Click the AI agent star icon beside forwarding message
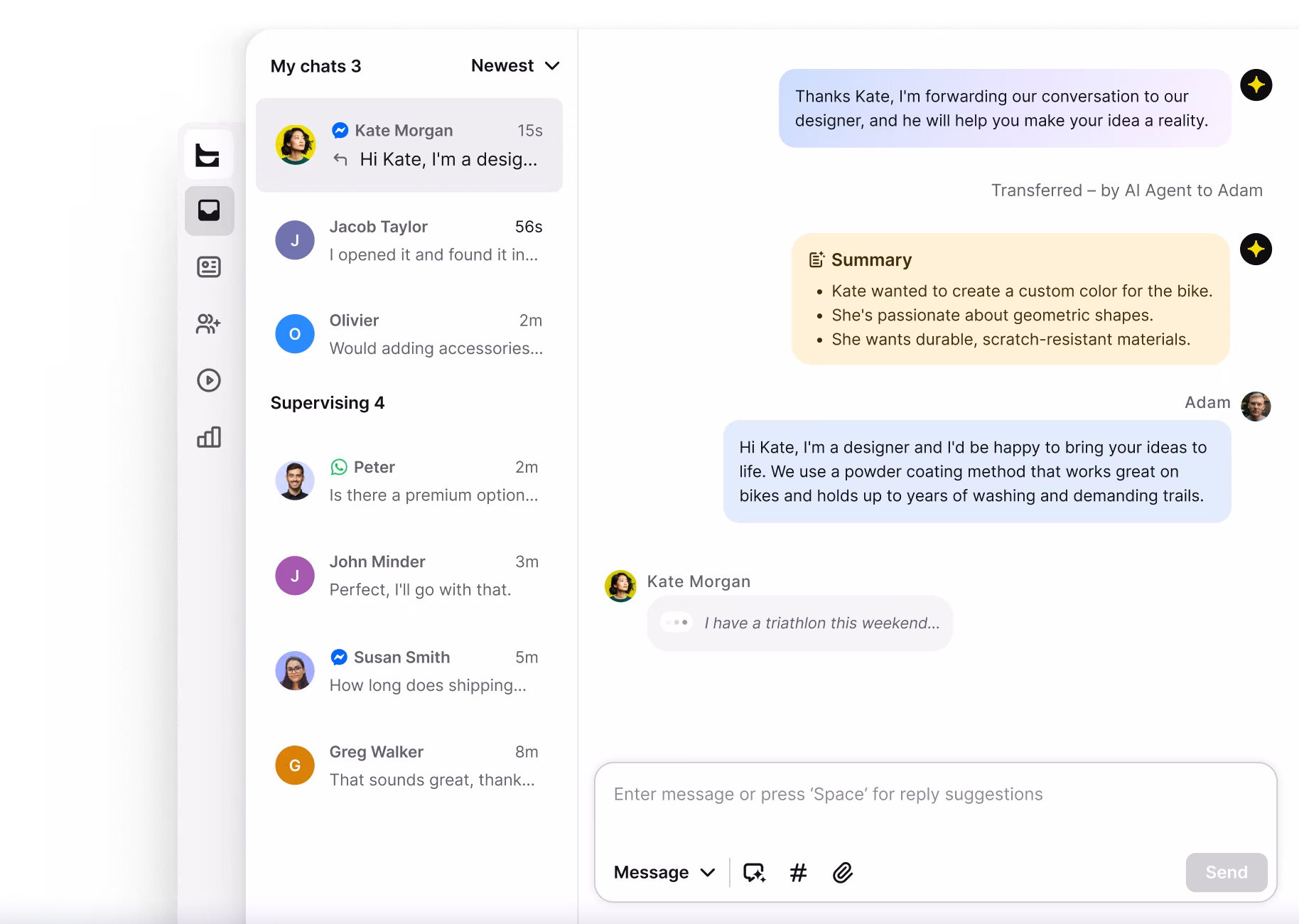 click(1256, 85)
